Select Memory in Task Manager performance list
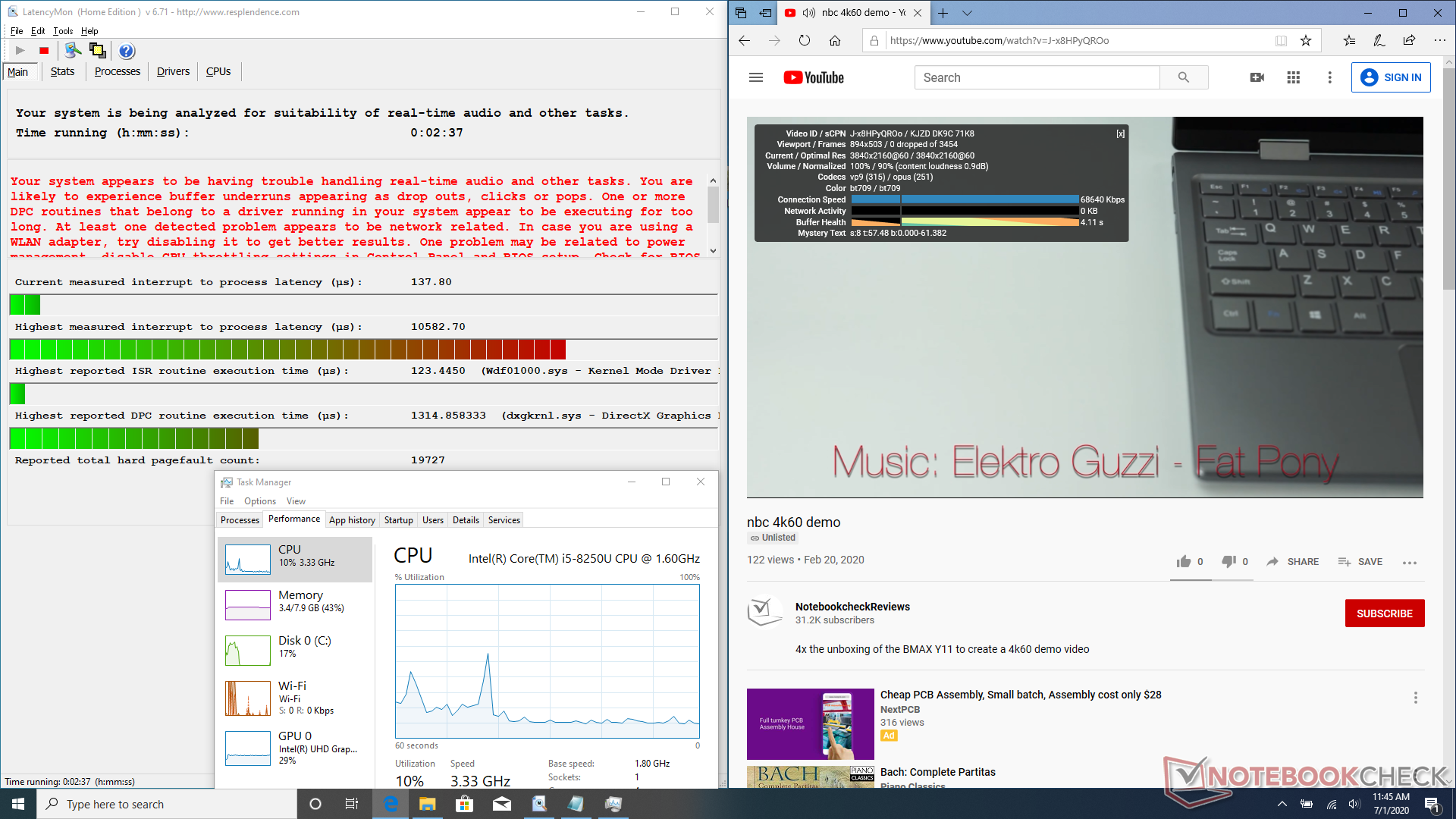Image resolution: width=1456 pixels, height=819 pixels. [295, 604]
